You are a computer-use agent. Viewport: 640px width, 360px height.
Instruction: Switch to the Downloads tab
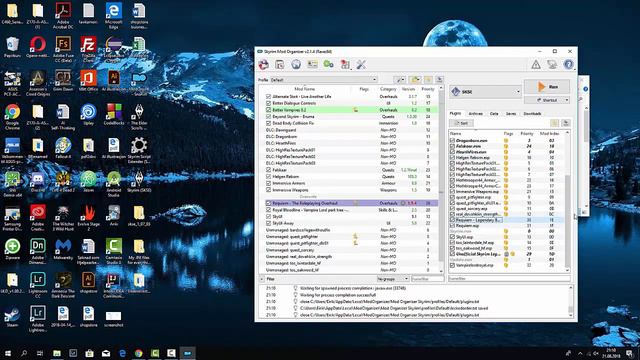532,113
